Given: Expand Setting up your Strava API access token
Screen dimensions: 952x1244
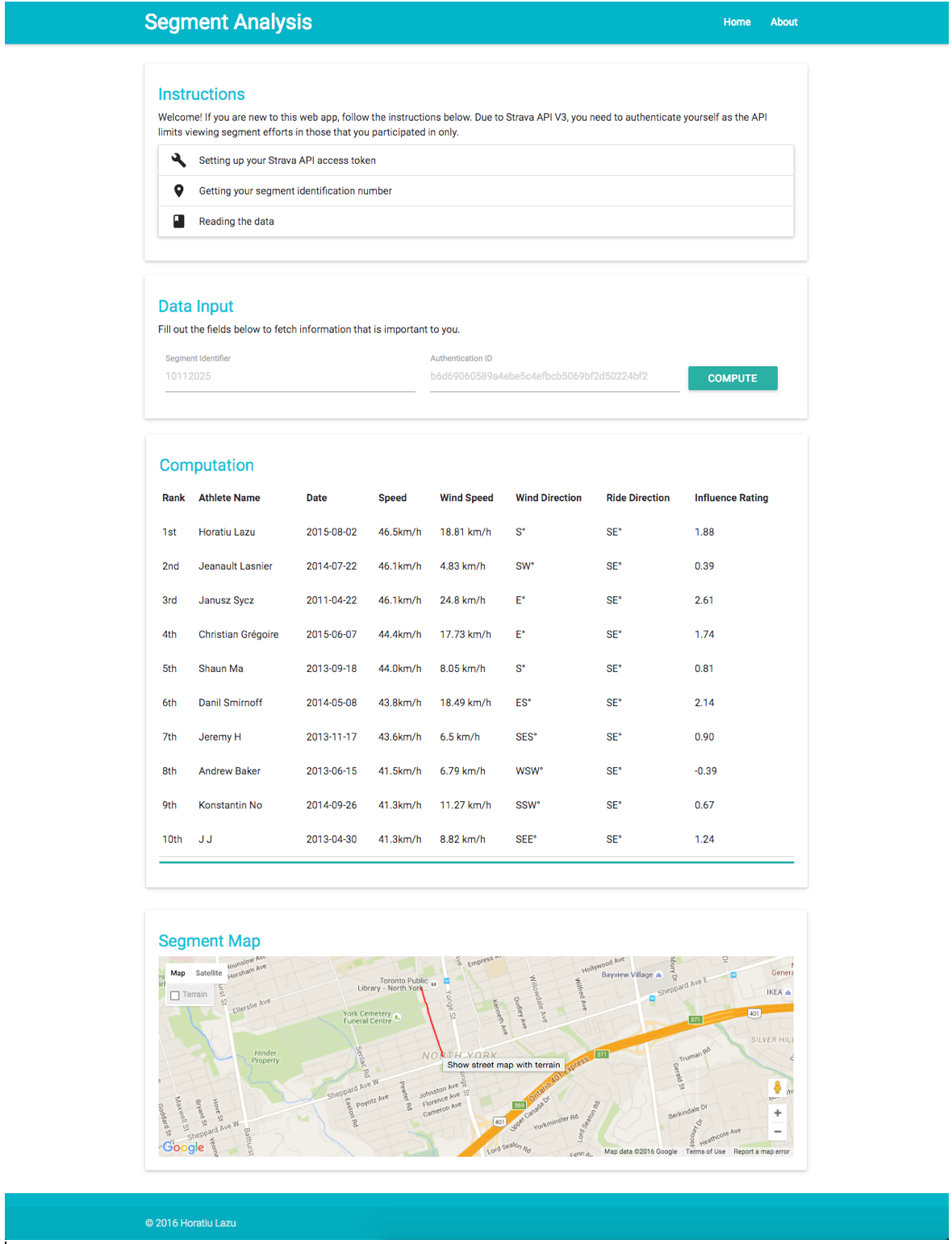Looking at the screenshot, I should pos(476,161).
